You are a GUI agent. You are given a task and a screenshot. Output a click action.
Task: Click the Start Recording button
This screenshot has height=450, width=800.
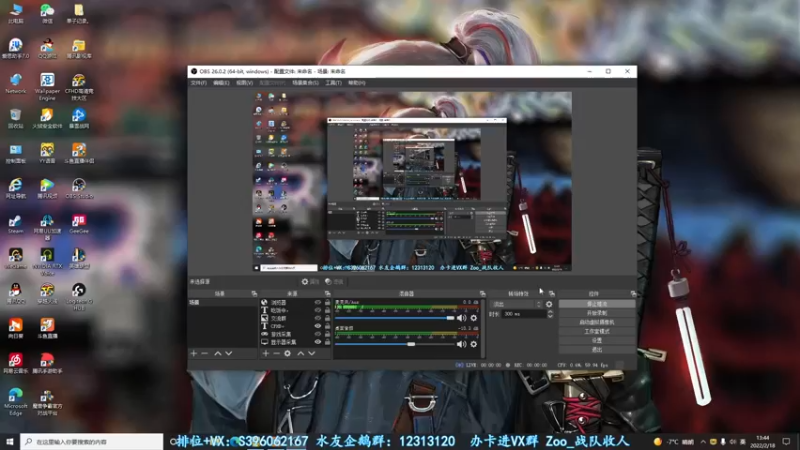click(596, 313)
